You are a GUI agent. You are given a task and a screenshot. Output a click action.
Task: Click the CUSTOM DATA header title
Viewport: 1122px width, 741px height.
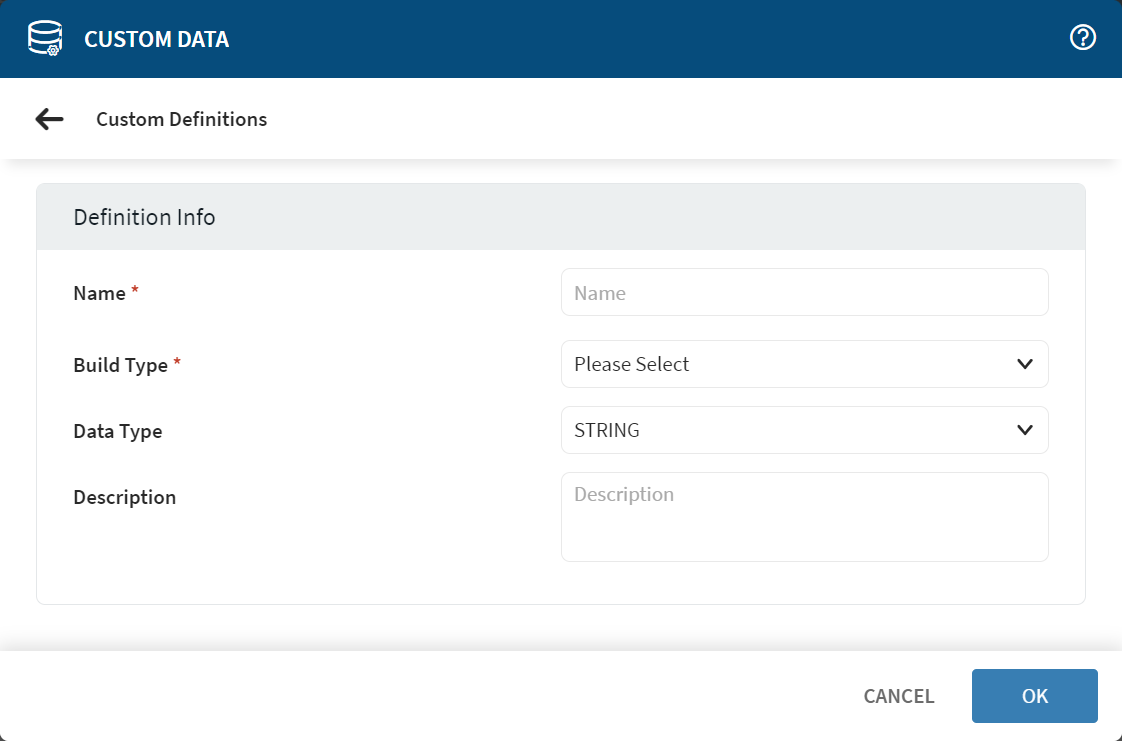(156, 40)
